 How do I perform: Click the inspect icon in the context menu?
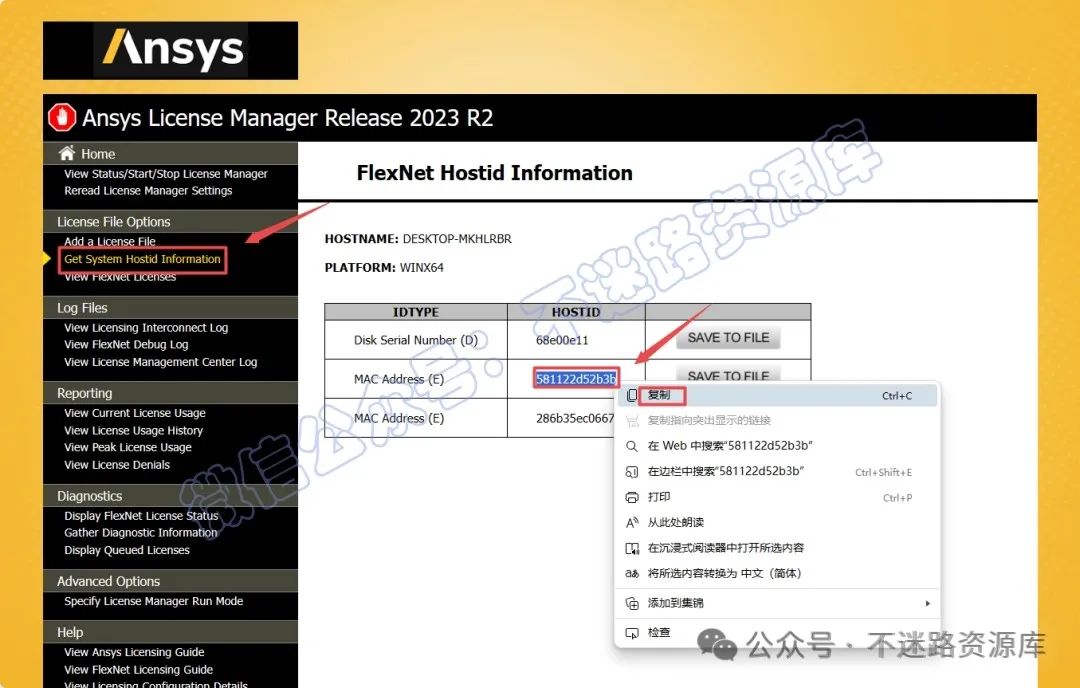632,633
